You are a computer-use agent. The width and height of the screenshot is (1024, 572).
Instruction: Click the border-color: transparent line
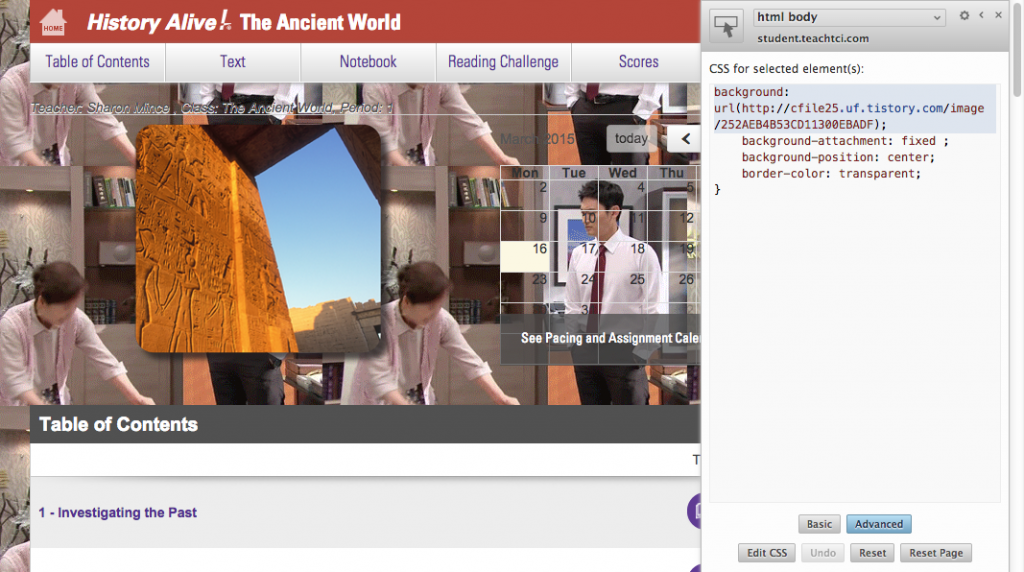click(x=831, y=174)
